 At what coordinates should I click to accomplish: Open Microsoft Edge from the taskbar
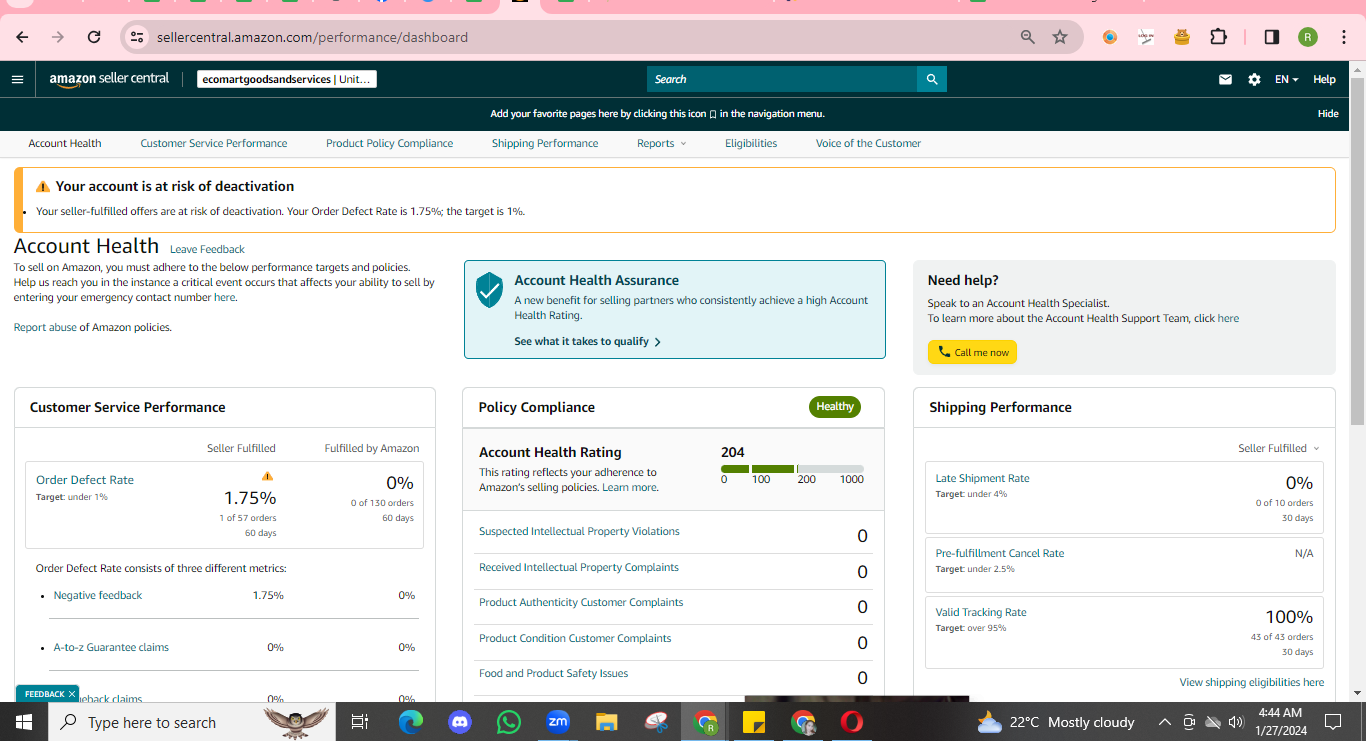click(411, 722)
